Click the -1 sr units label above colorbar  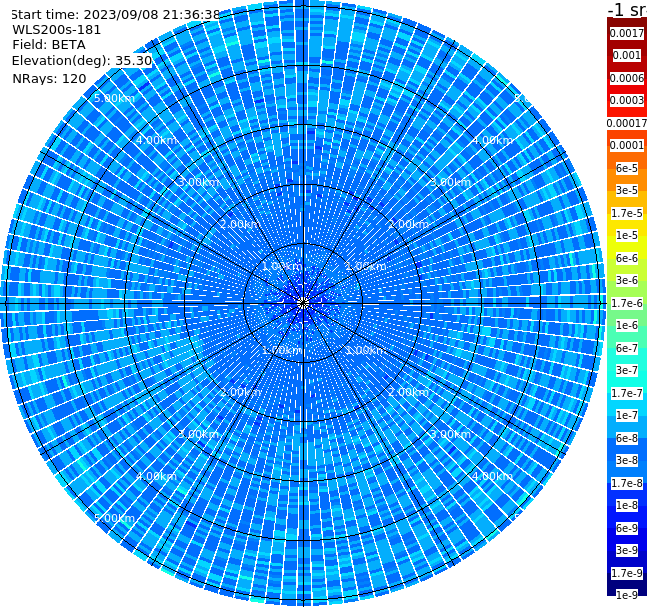628,10
